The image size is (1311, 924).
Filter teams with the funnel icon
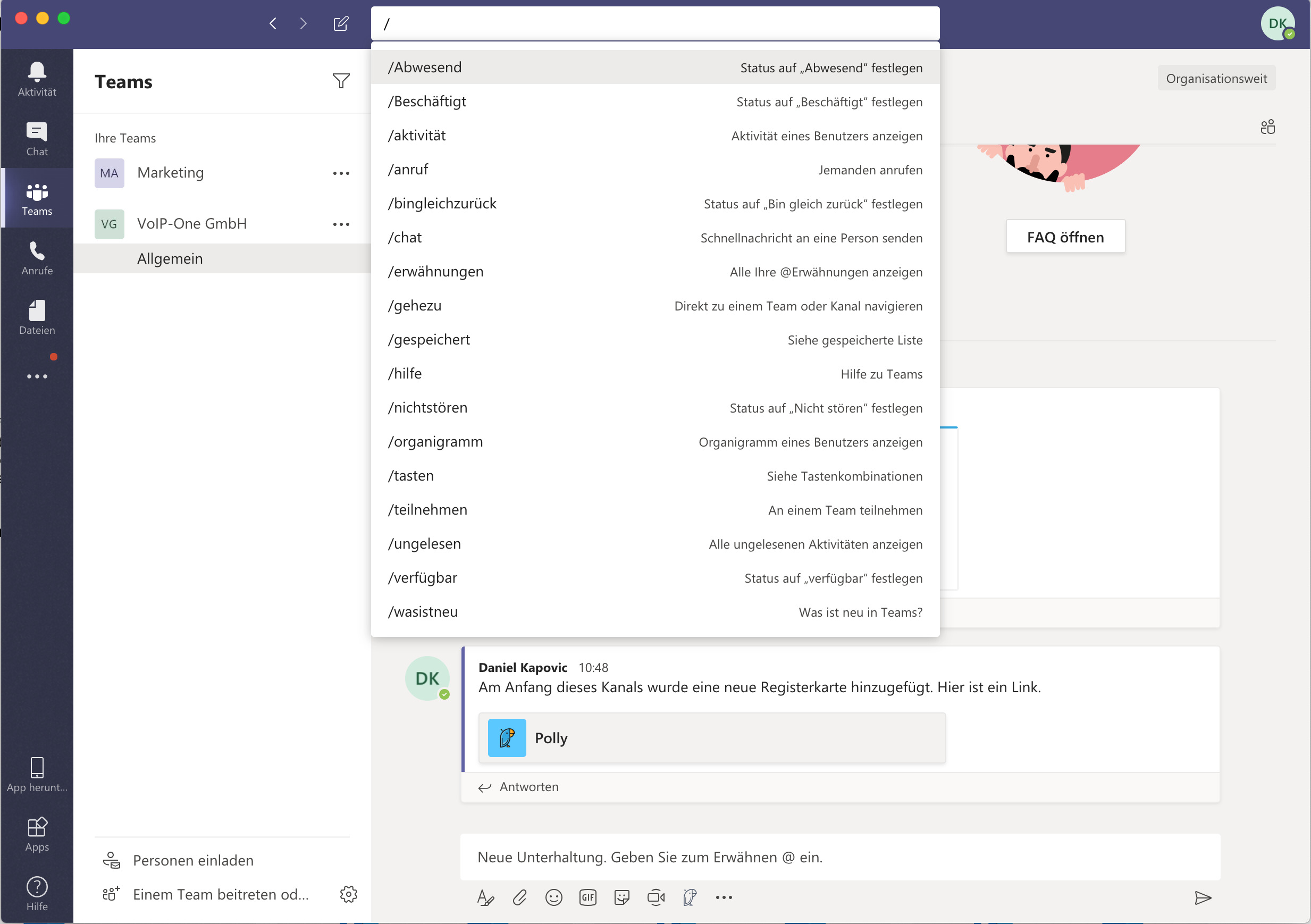point(341,81)
